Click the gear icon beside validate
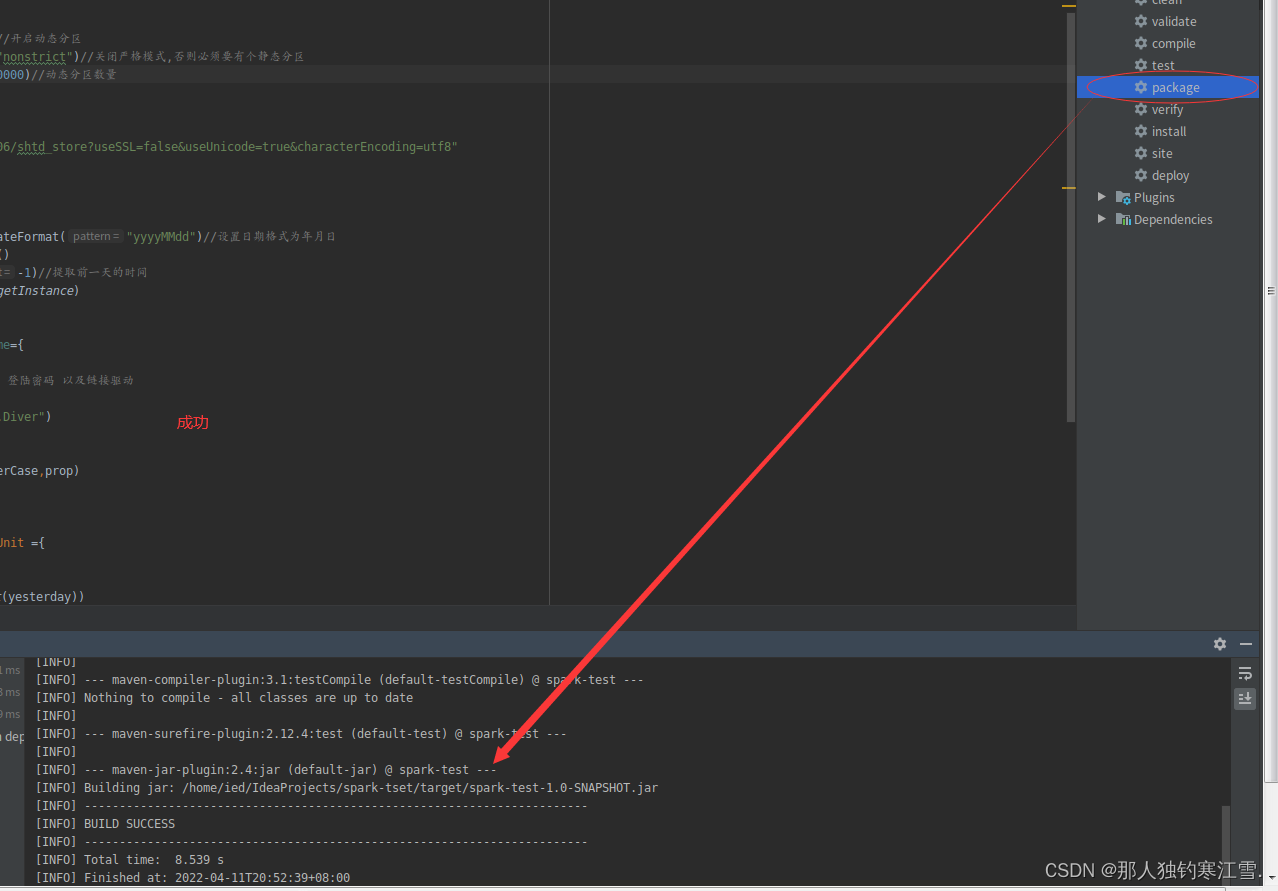 (x=1141, y=21)
